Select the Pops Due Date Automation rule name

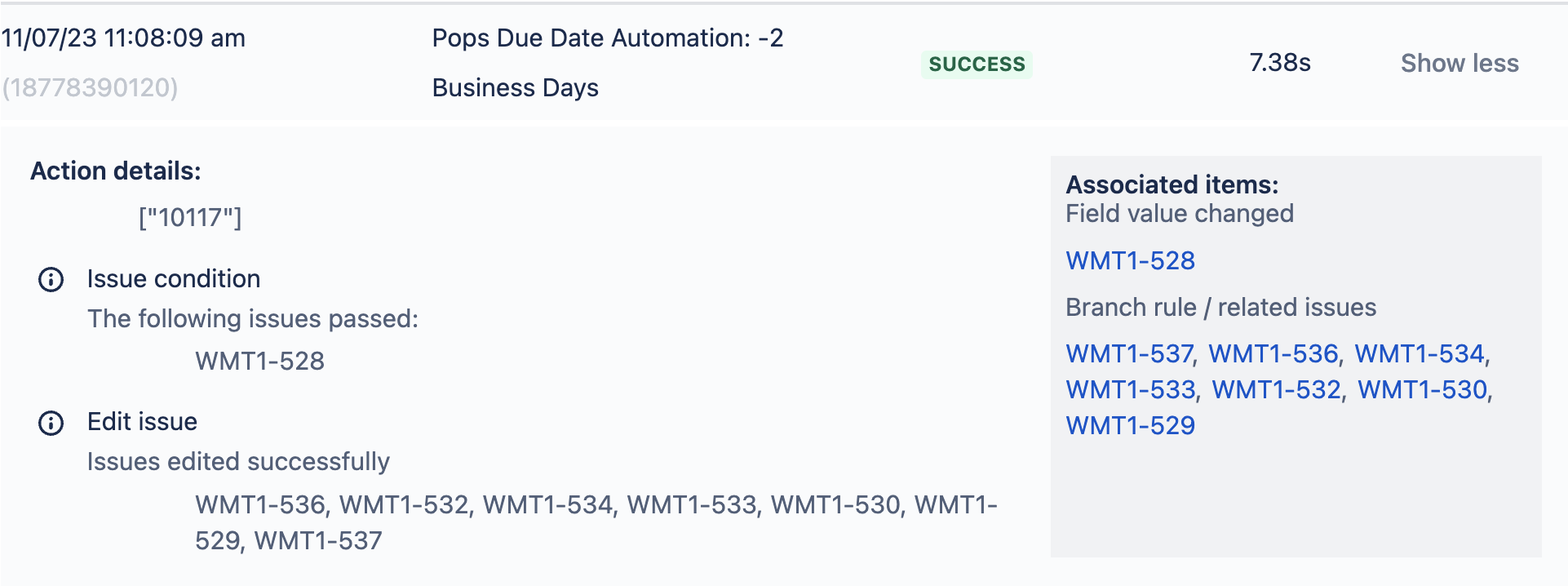point(608,63)
